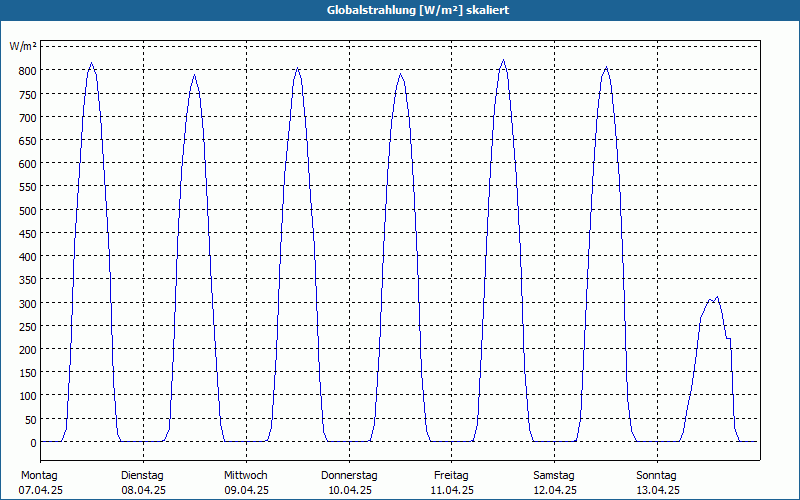Screen dimensions: 800x500
Task: Click the 400 value on Y axis
Action: [x=28, y=257]
